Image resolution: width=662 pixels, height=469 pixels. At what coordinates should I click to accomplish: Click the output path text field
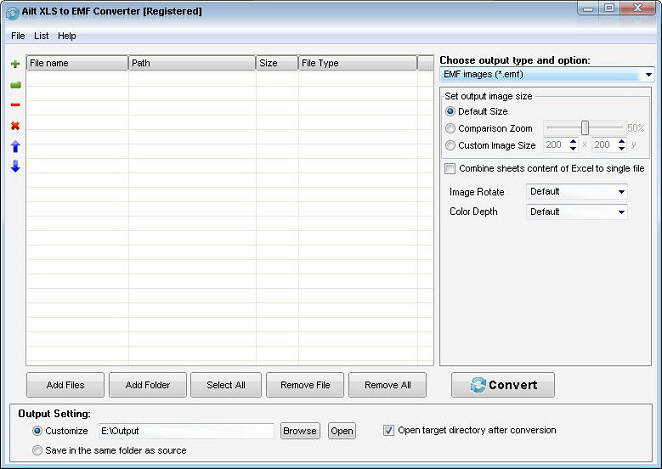click(185, 431)
